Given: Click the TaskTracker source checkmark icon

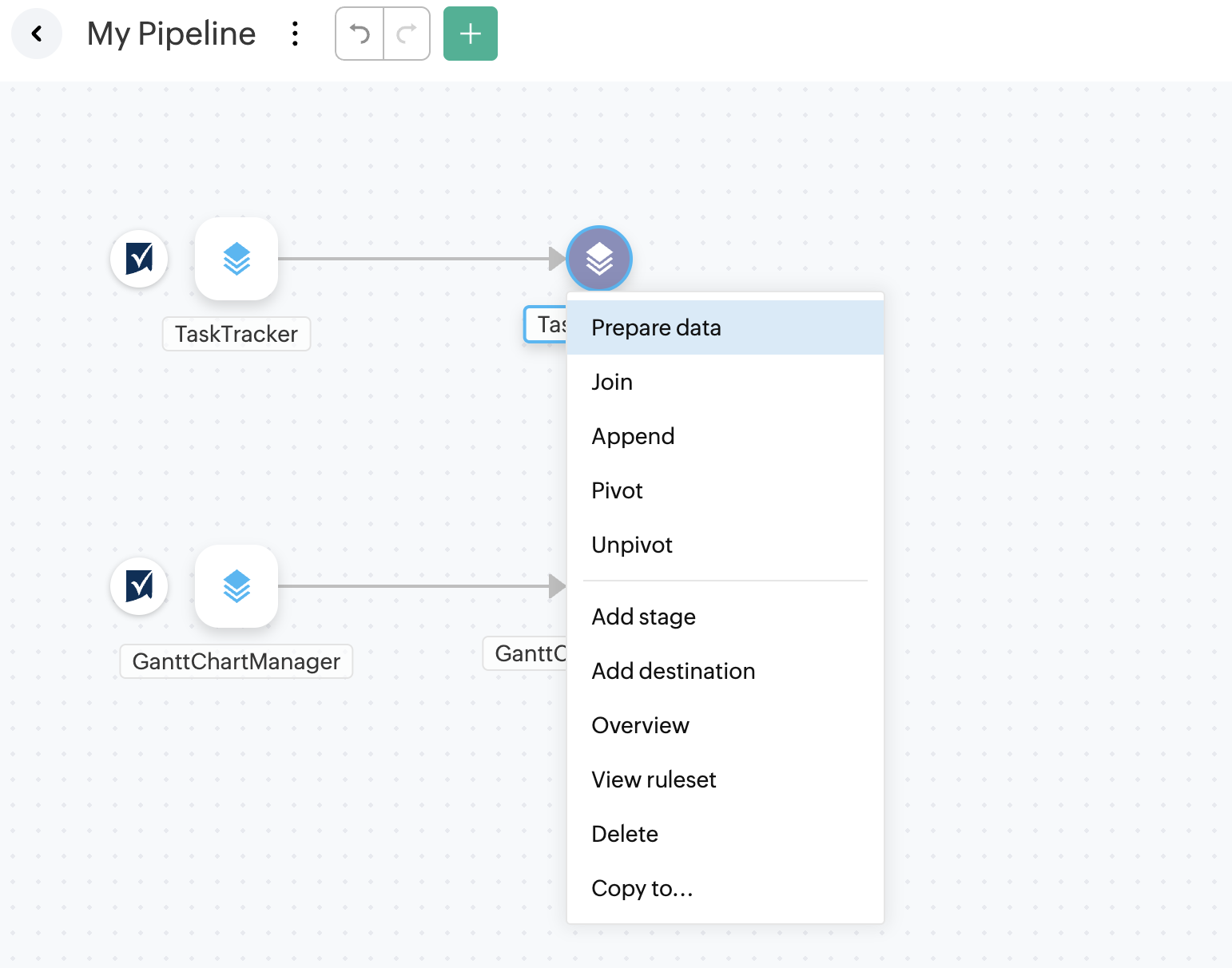Looking at the screenshot, I should click(140, 258).
